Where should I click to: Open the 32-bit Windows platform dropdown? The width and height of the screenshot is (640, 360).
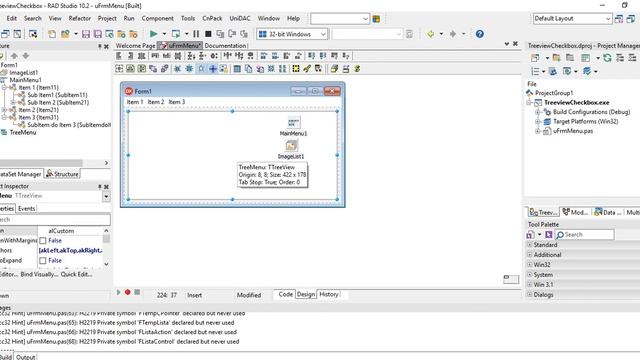[323, 34]
